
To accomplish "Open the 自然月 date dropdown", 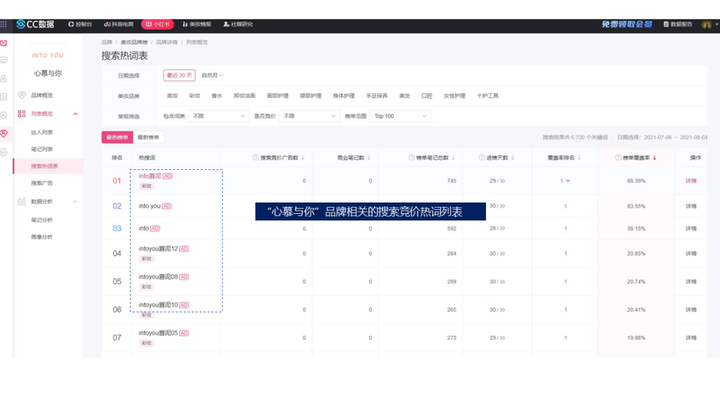I will [212, 75].
